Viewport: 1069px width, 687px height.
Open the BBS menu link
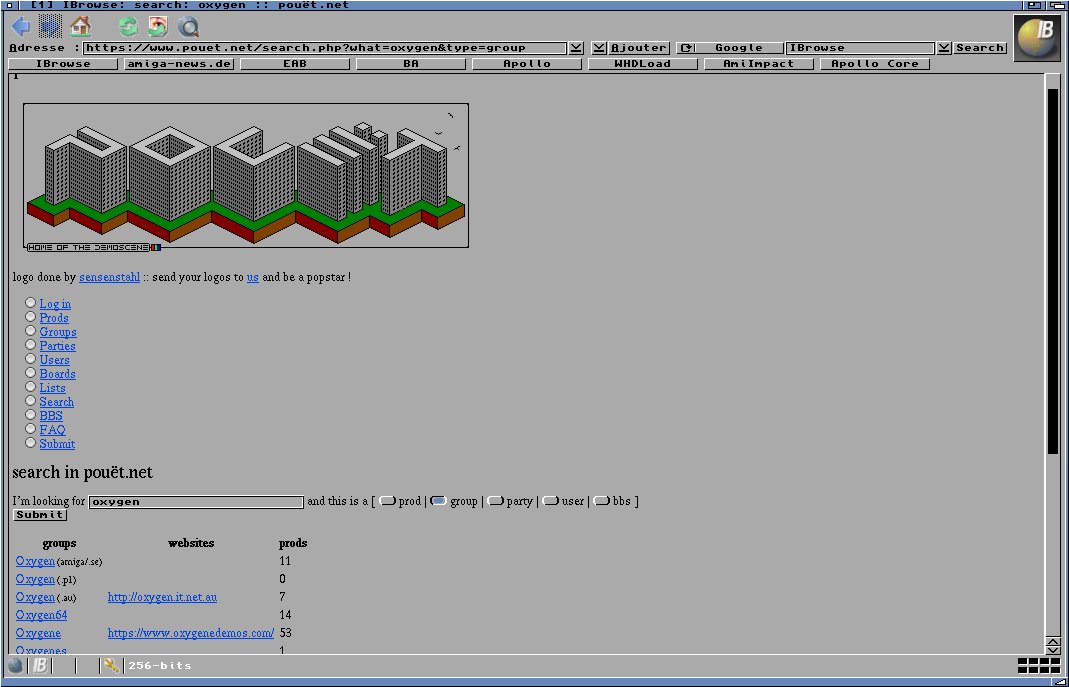(51, 416)
